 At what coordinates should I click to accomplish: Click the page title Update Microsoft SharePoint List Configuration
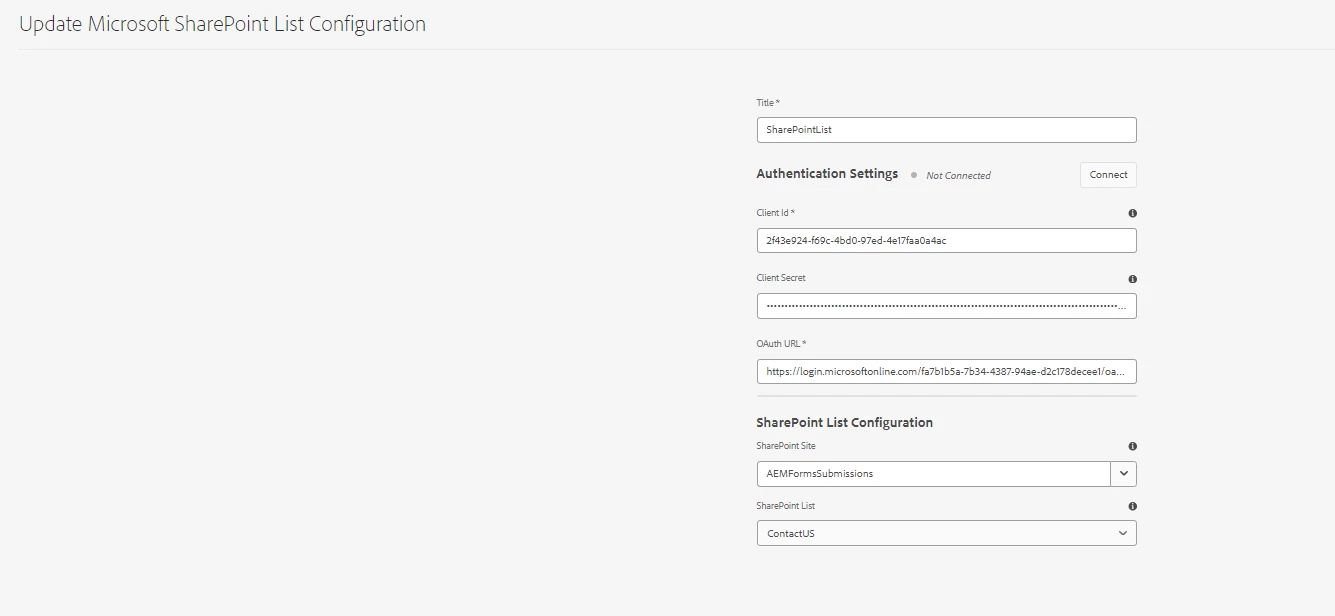[222, 24]
